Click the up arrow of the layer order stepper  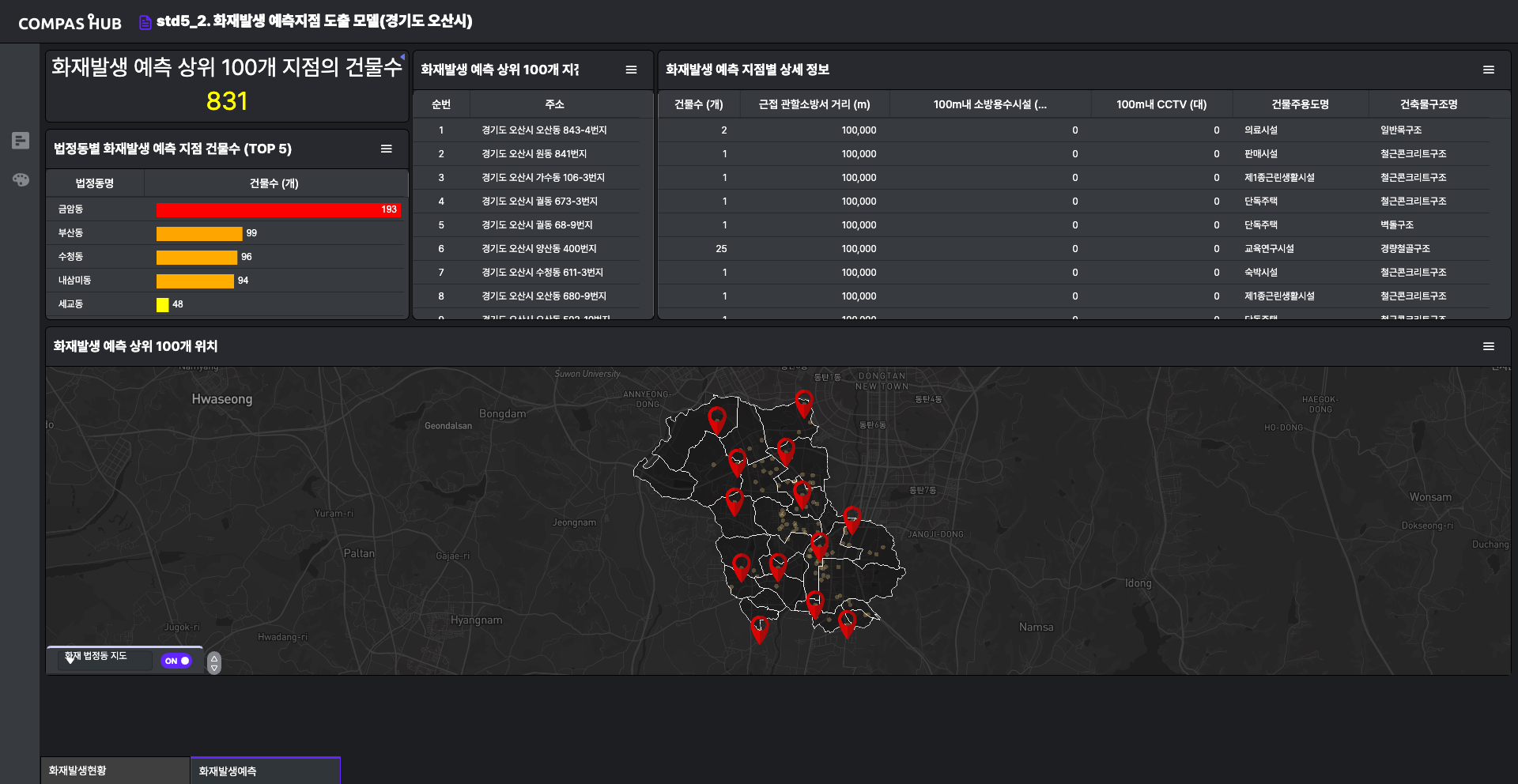(214, 658)
